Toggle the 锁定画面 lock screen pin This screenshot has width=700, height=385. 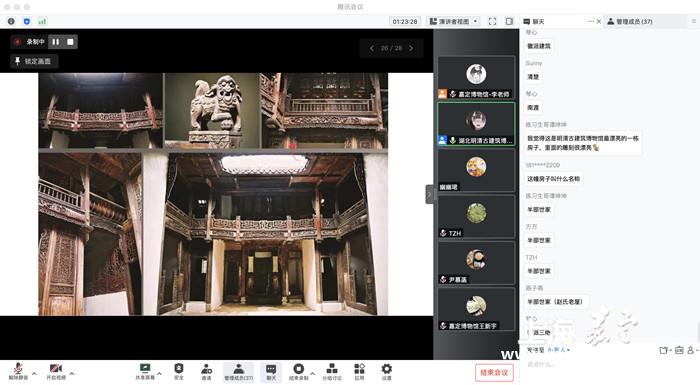33,61
